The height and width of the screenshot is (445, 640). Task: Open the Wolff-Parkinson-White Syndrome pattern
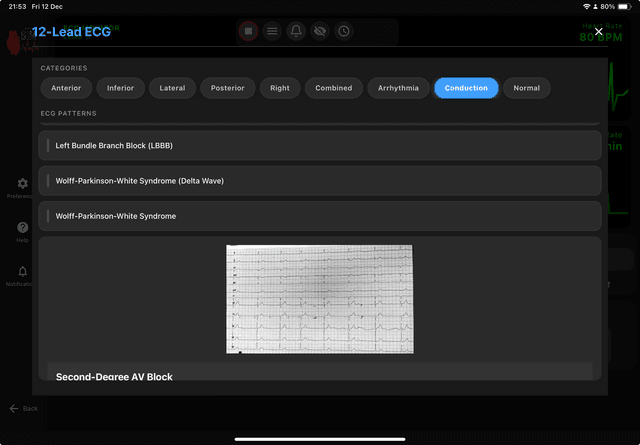point(320,216)
